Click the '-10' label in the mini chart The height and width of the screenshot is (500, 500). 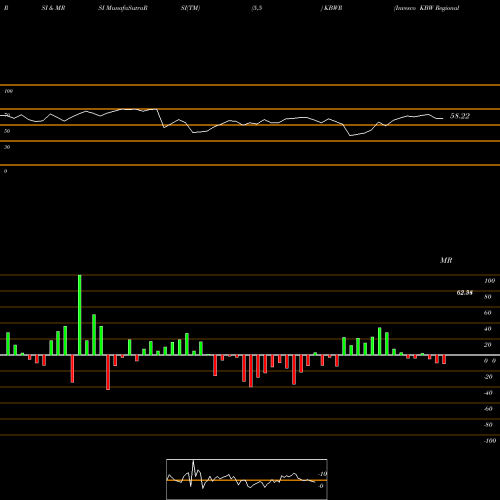pos(322,474)
